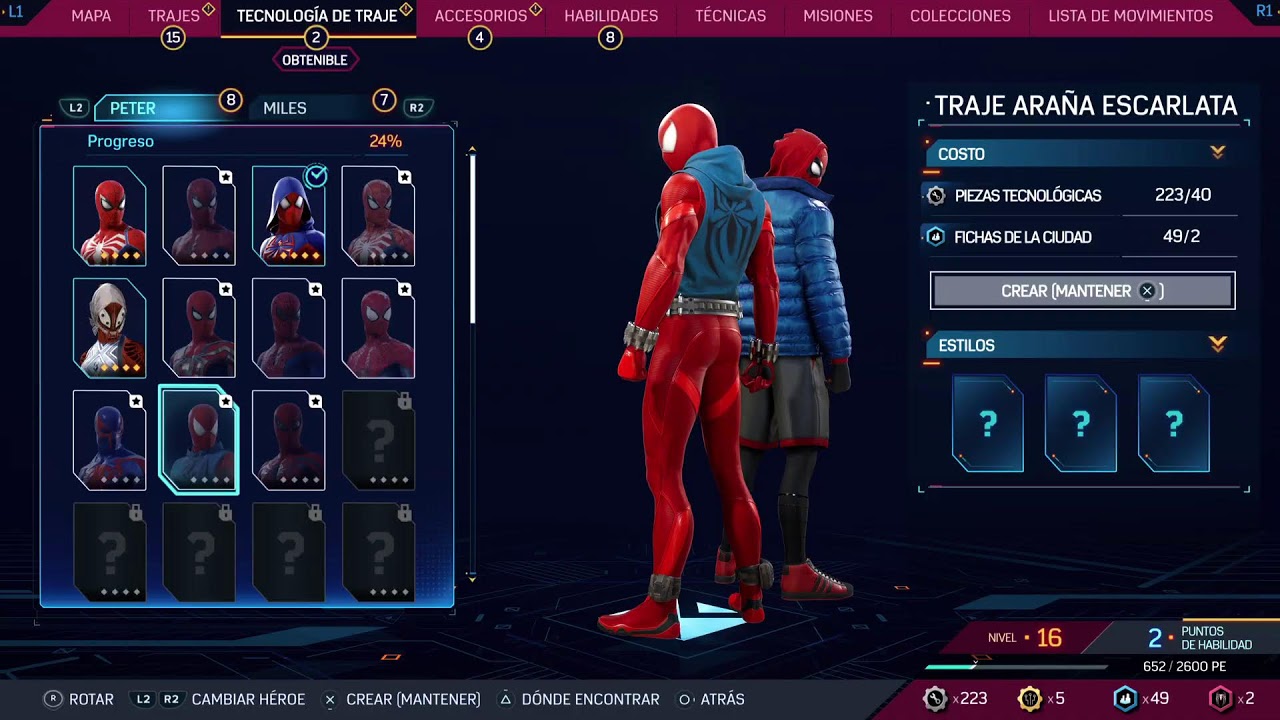This screenshot has width=1280, height=720.
Task: Click the Fichas de la Ciudad icon
Action: pos(936,237)
